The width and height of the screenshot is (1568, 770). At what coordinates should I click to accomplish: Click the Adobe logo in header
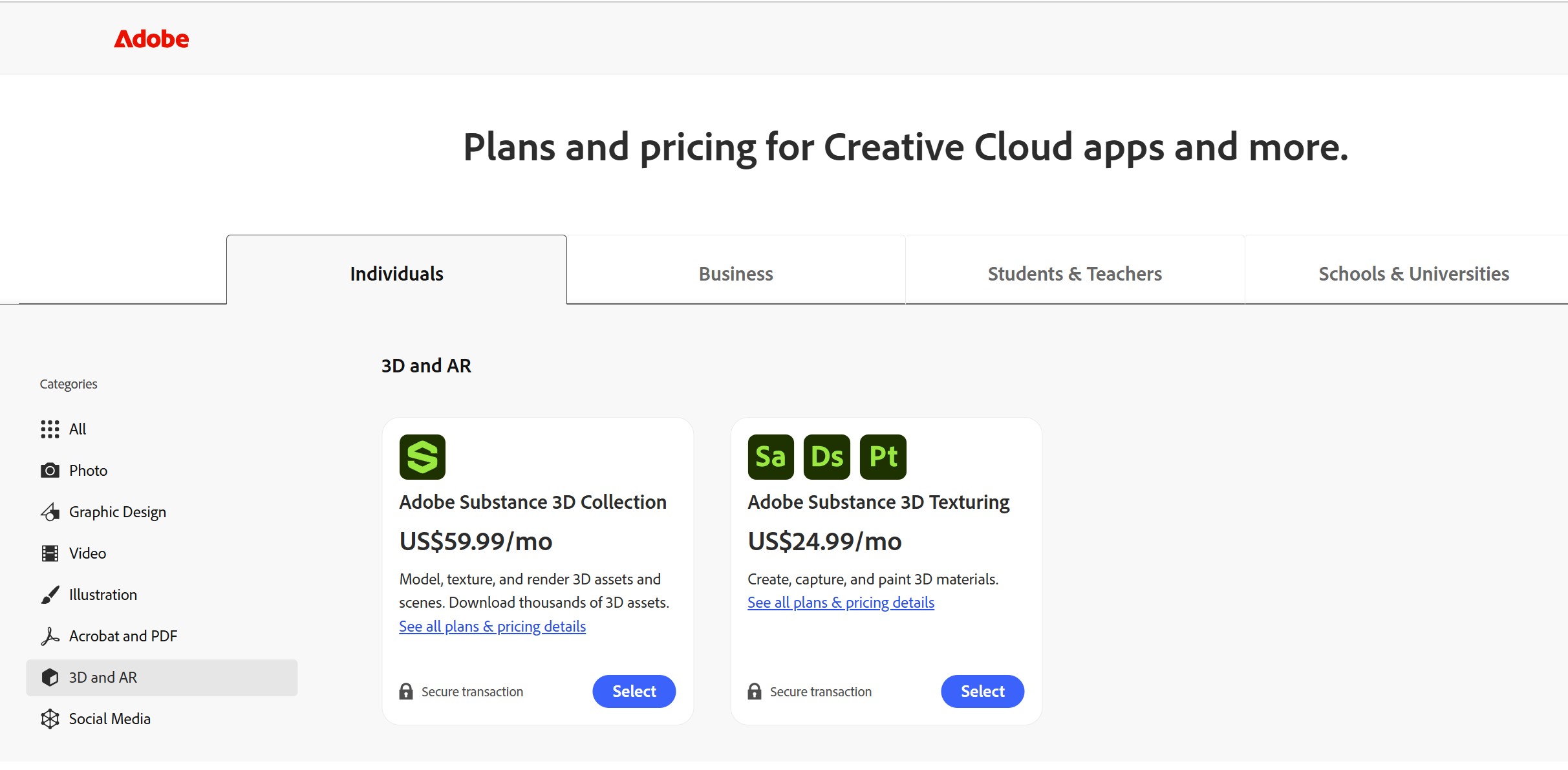click(x=151, y=39)
